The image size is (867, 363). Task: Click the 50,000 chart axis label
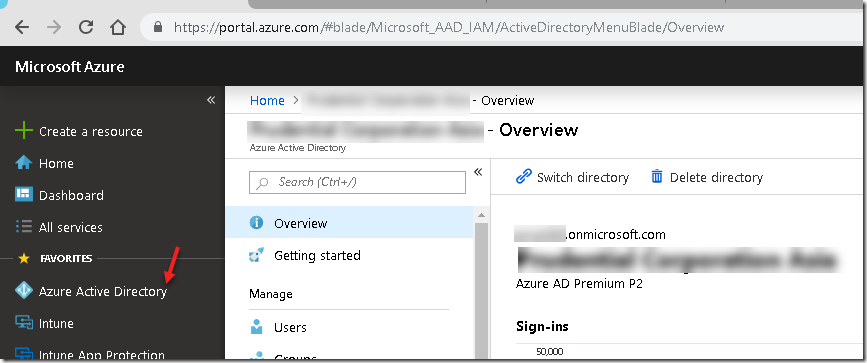coord(550,352)
